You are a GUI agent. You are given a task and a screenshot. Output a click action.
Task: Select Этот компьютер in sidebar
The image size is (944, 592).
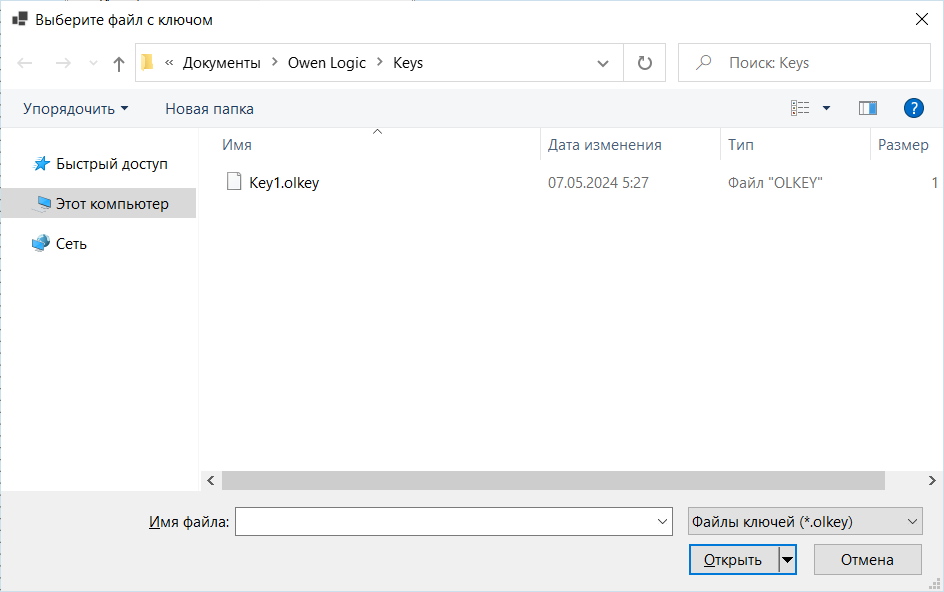coord(112,204)
